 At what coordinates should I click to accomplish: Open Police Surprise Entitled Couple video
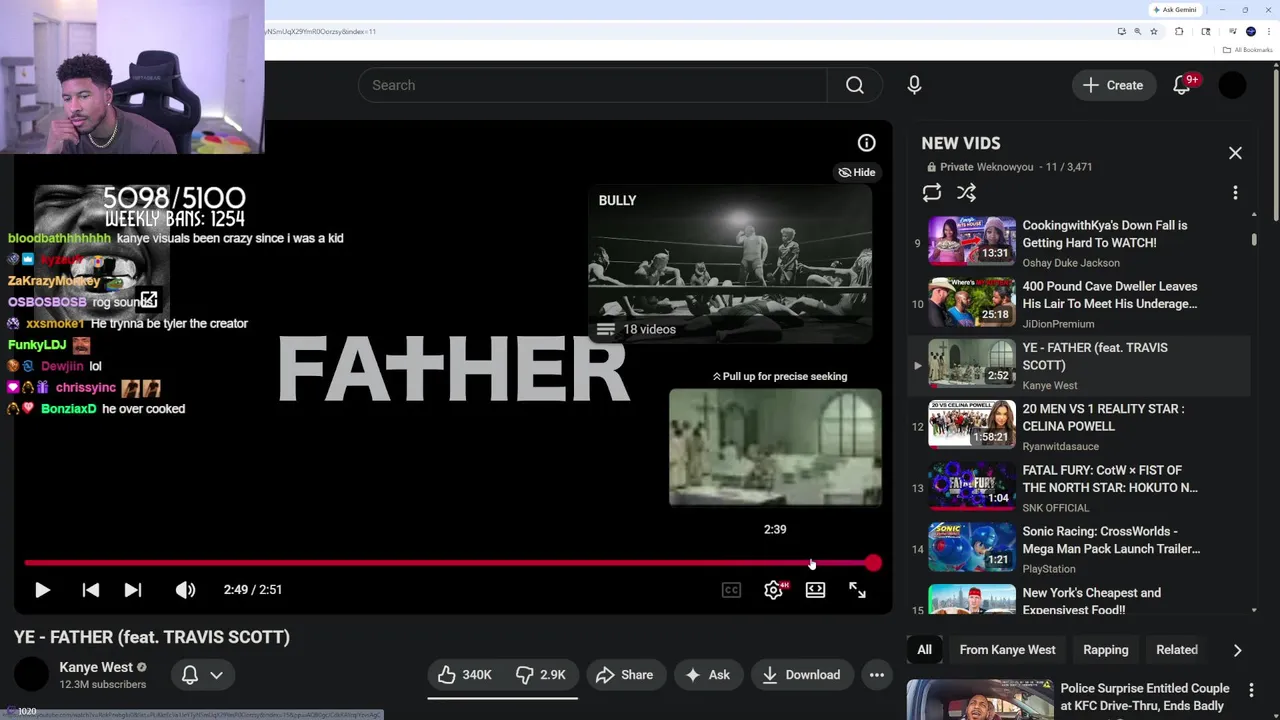point(1145,697)
